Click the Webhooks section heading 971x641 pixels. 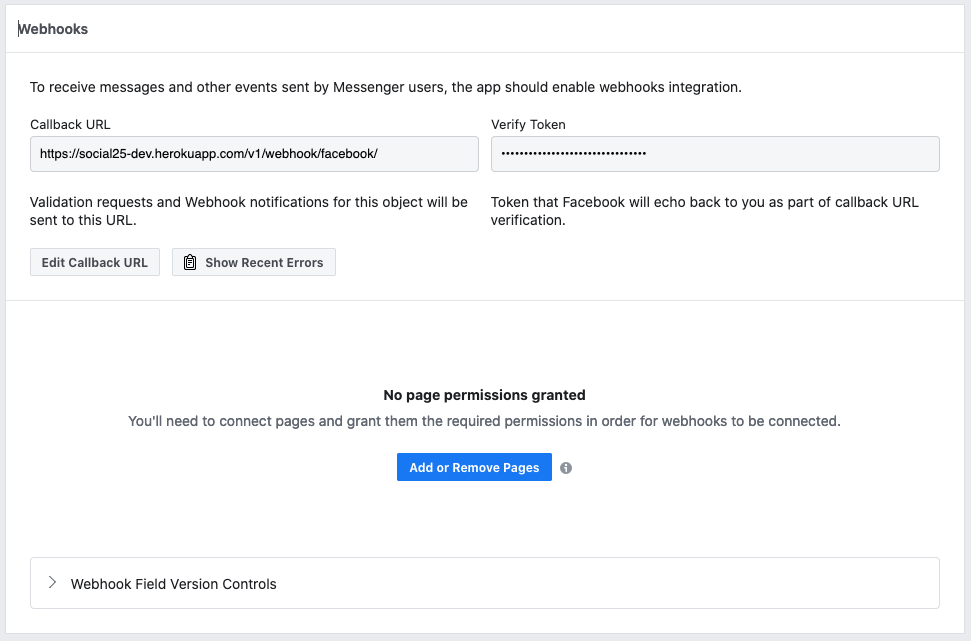pos(53,29)
